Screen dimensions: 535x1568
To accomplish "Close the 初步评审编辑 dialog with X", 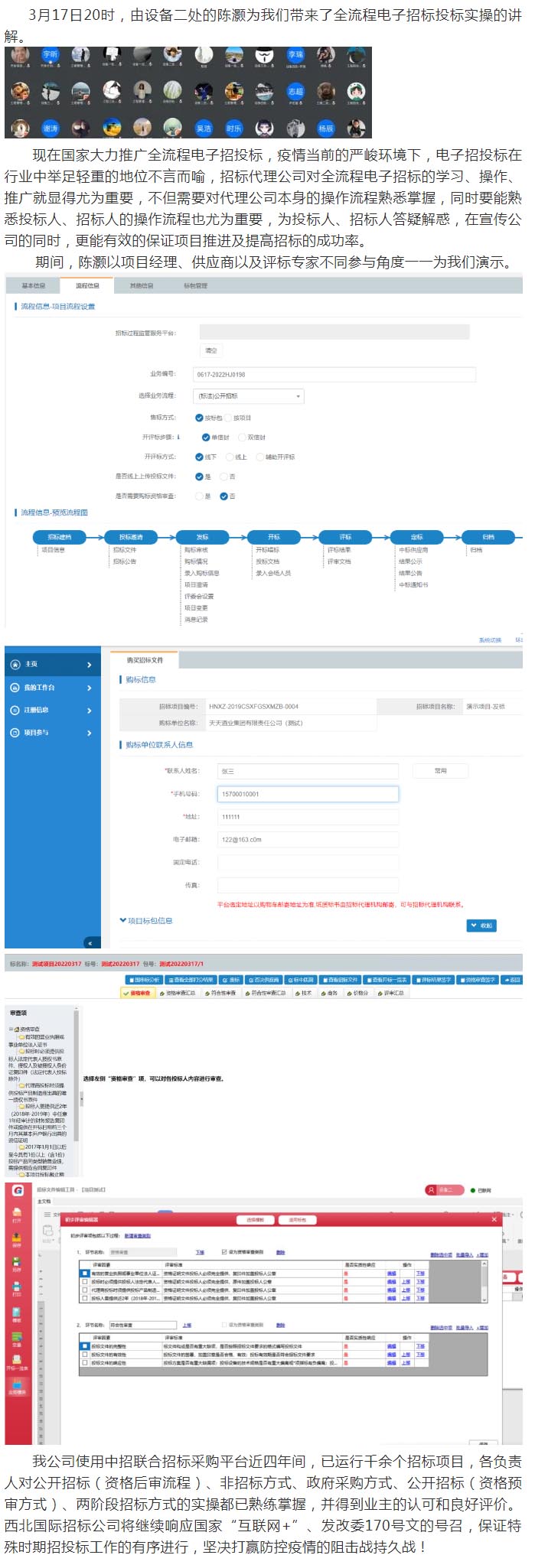I will point(494,1219).
